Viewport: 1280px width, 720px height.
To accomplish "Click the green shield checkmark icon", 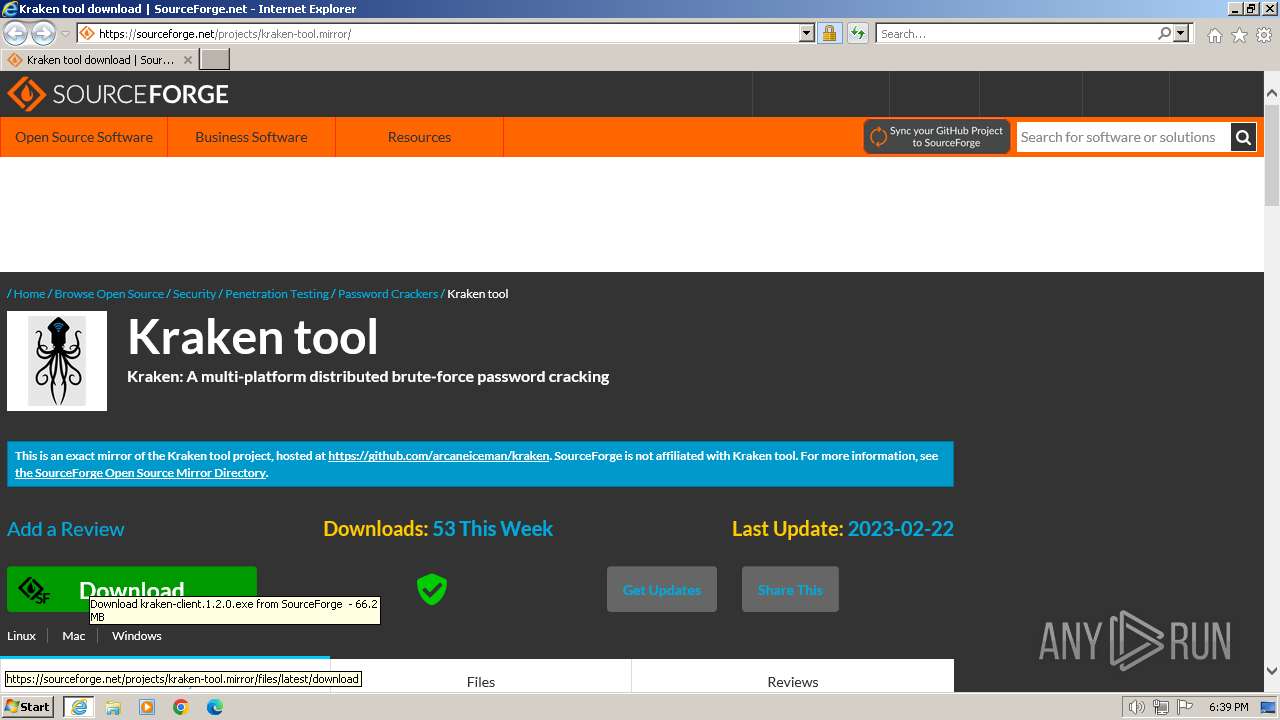I will [x=432, y=589].
